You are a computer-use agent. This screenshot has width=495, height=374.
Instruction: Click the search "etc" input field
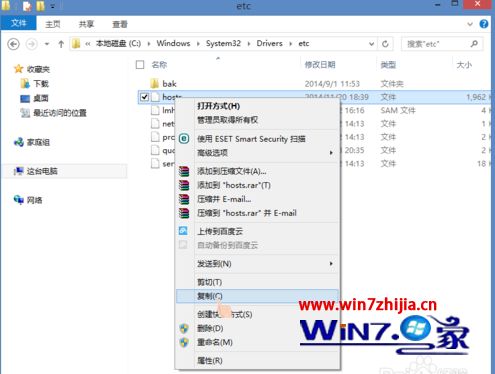point(442,44)
